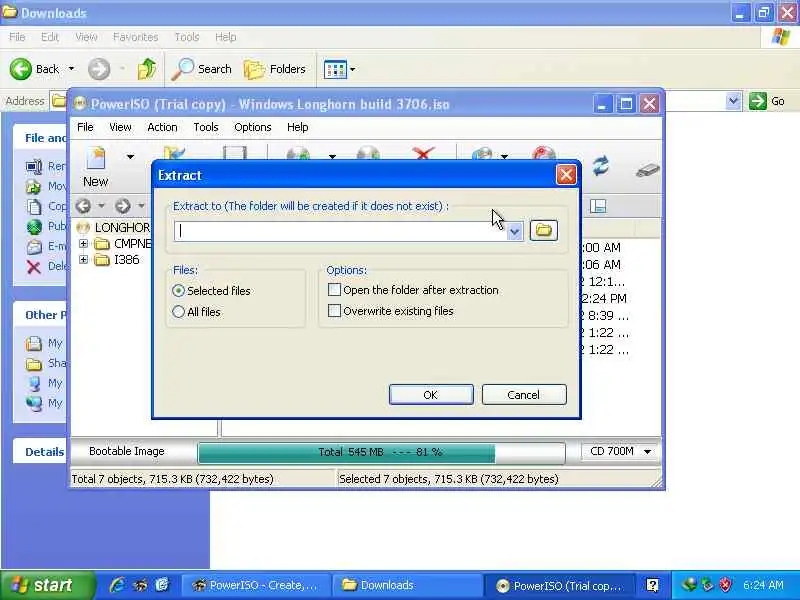
Task: Click the help question mark taskbar icon
Action: pos(652,585)
